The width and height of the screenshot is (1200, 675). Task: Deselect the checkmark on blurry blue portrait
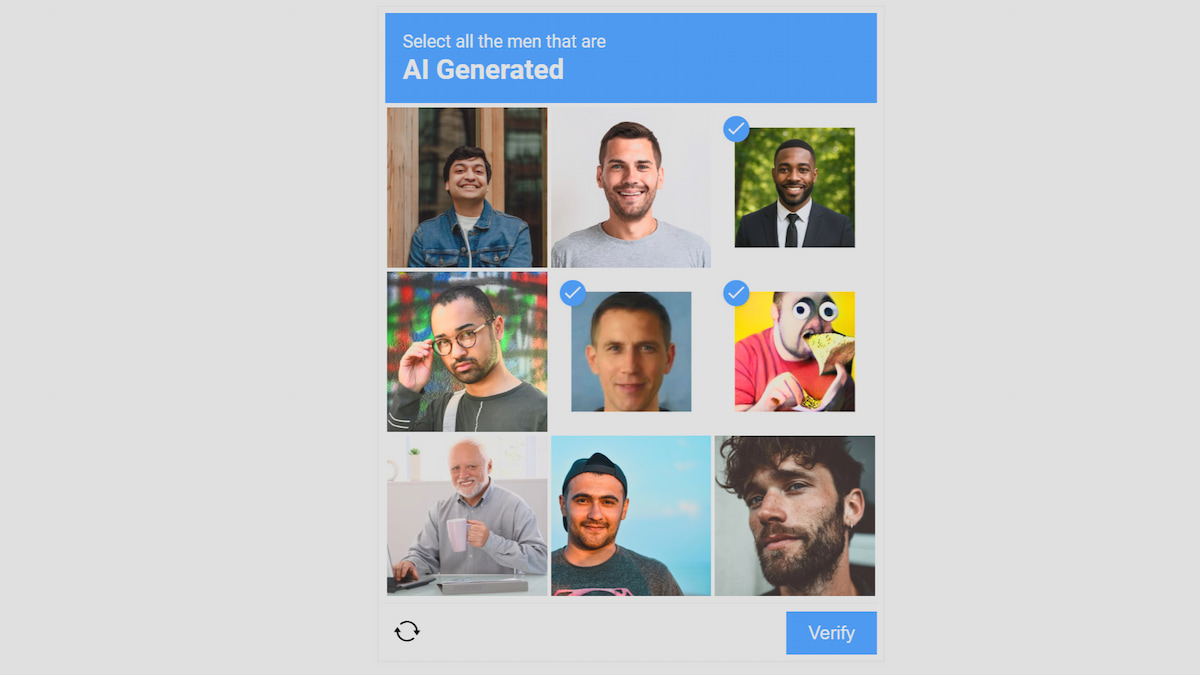click(631, 351)
